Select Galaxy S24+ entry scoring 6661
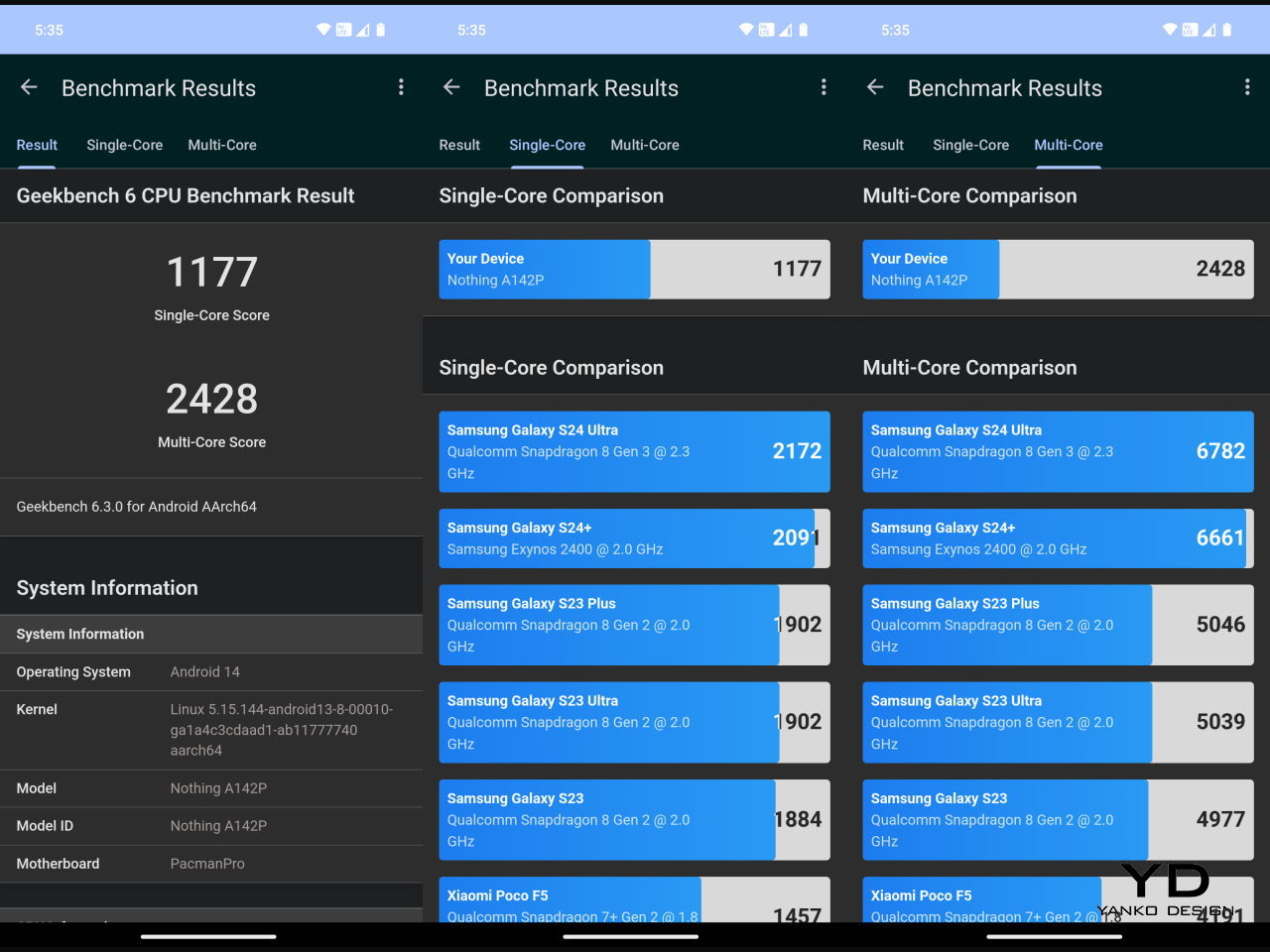 (1058, 538)
